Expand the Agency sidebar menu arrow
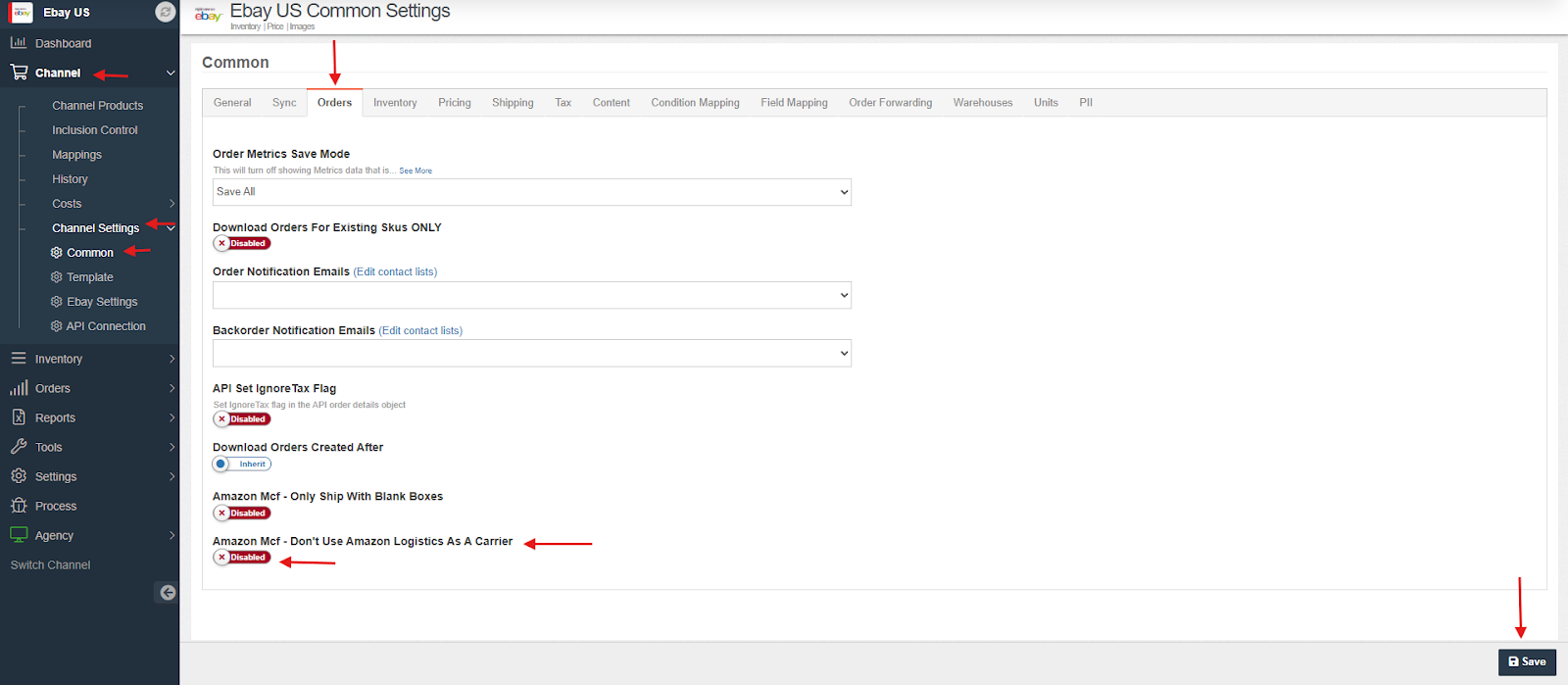 (x=171, y=535)
